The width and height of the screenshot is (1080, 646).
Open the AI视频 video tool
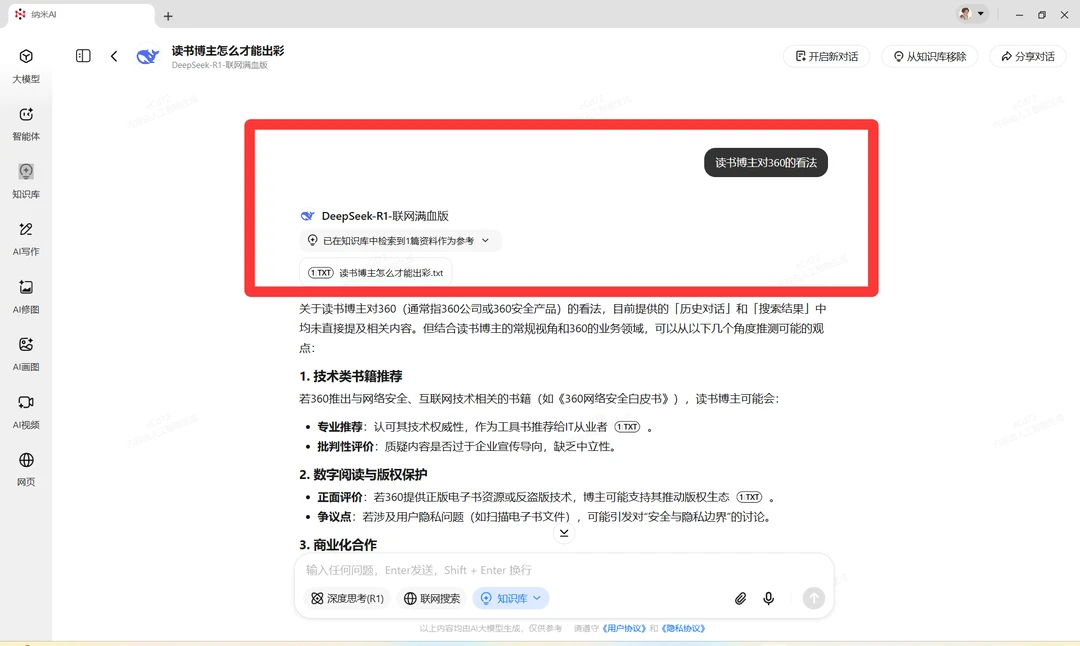26,412
